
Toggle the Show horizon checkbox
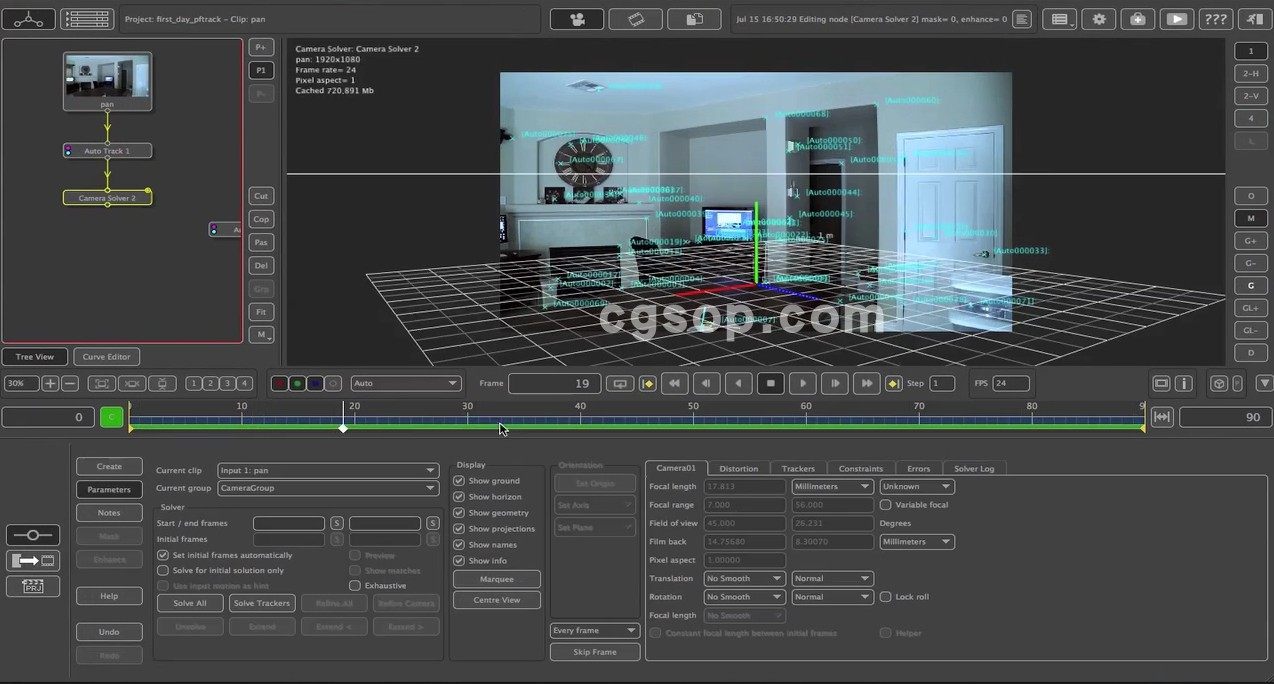[x=459, y=497]
